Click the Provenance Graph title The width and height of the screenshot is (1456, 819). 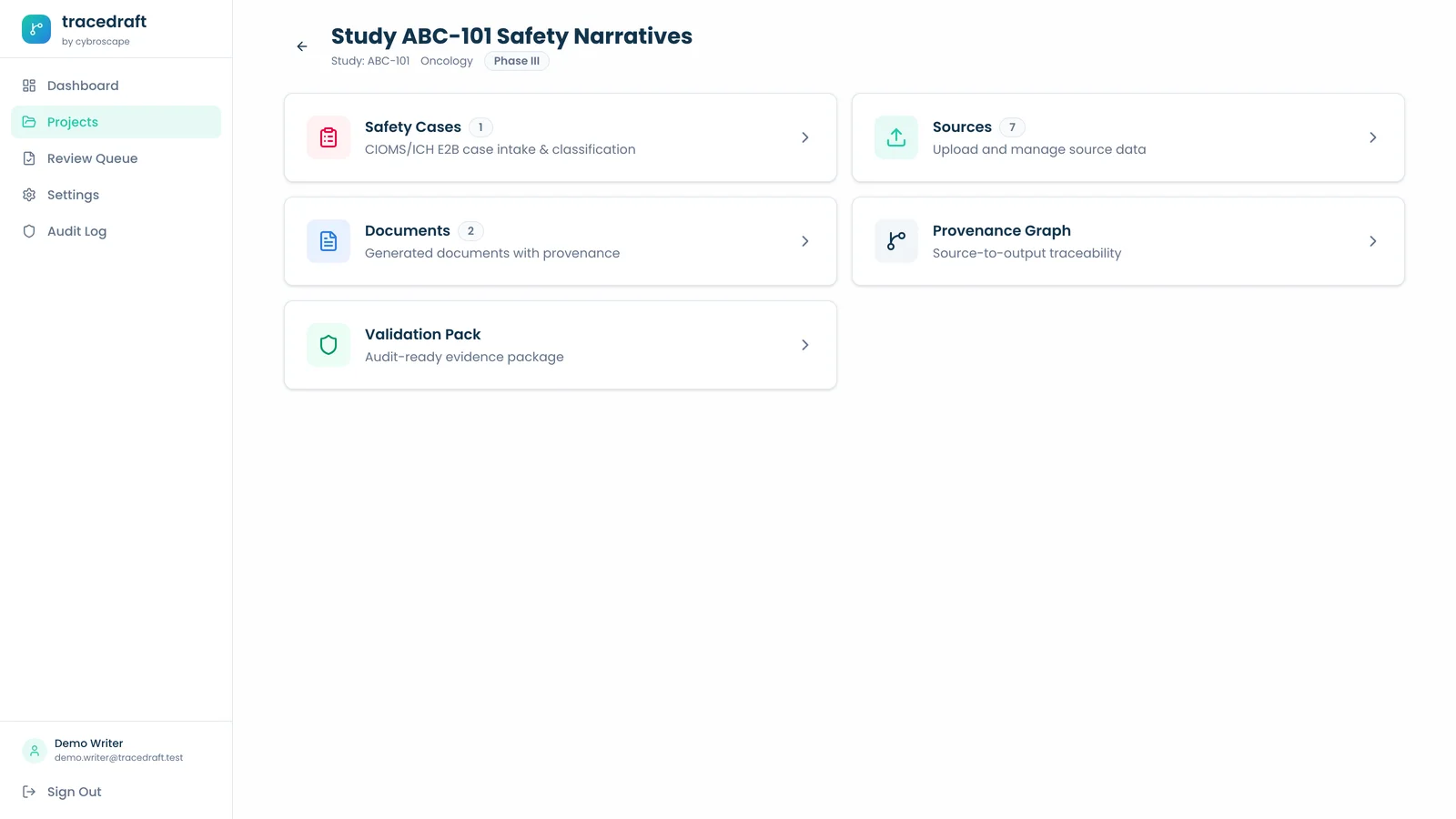(x=1002, y=231)
